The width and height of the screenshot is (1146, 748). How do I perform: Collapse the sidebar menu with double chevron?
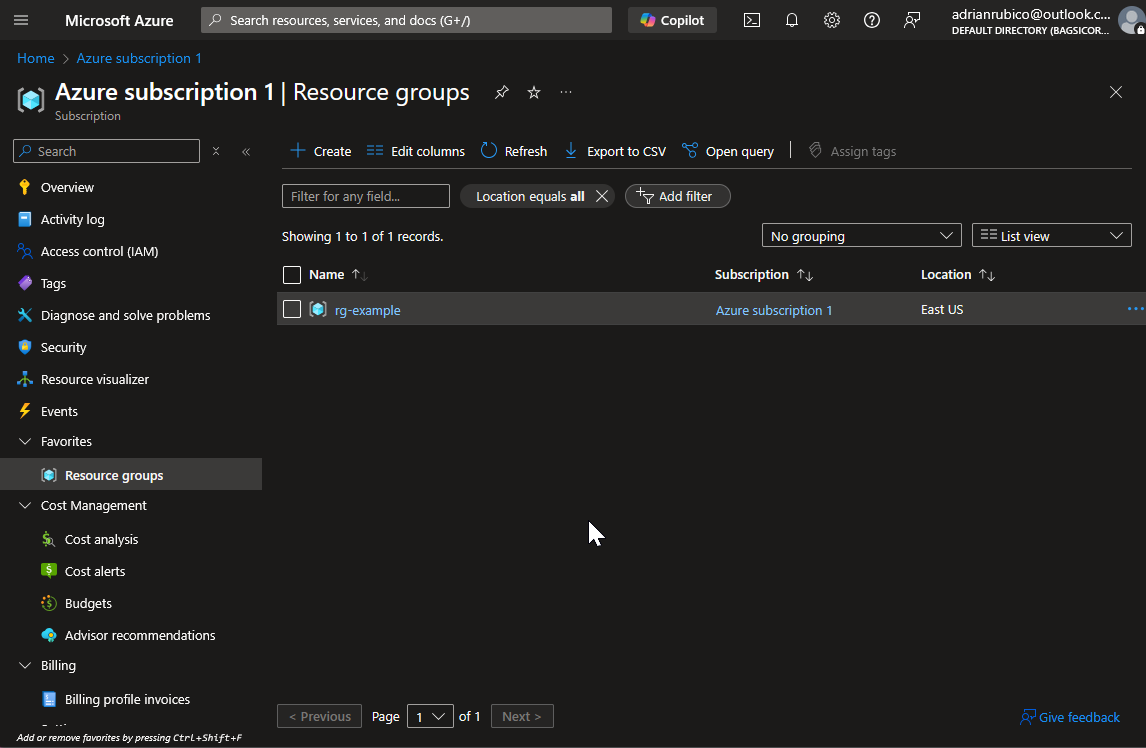[x=246, y=151]
